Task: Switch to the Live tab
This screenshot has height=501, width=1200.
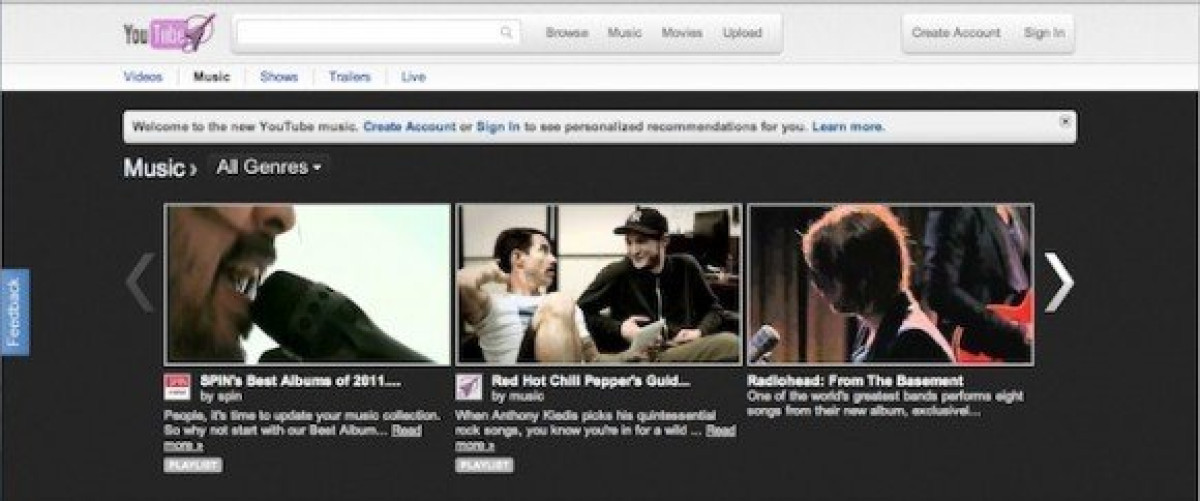Action: point(413,77)
